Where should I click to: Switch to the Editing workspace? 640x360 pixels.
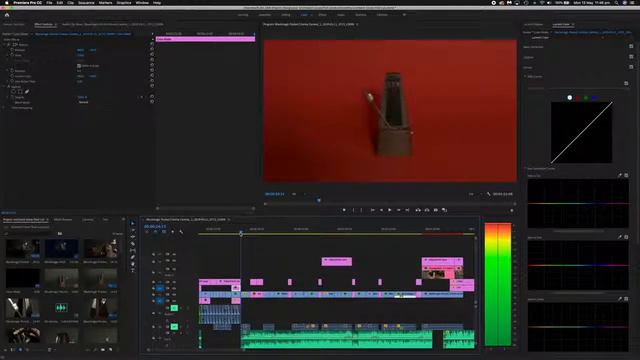click(286, 15)
